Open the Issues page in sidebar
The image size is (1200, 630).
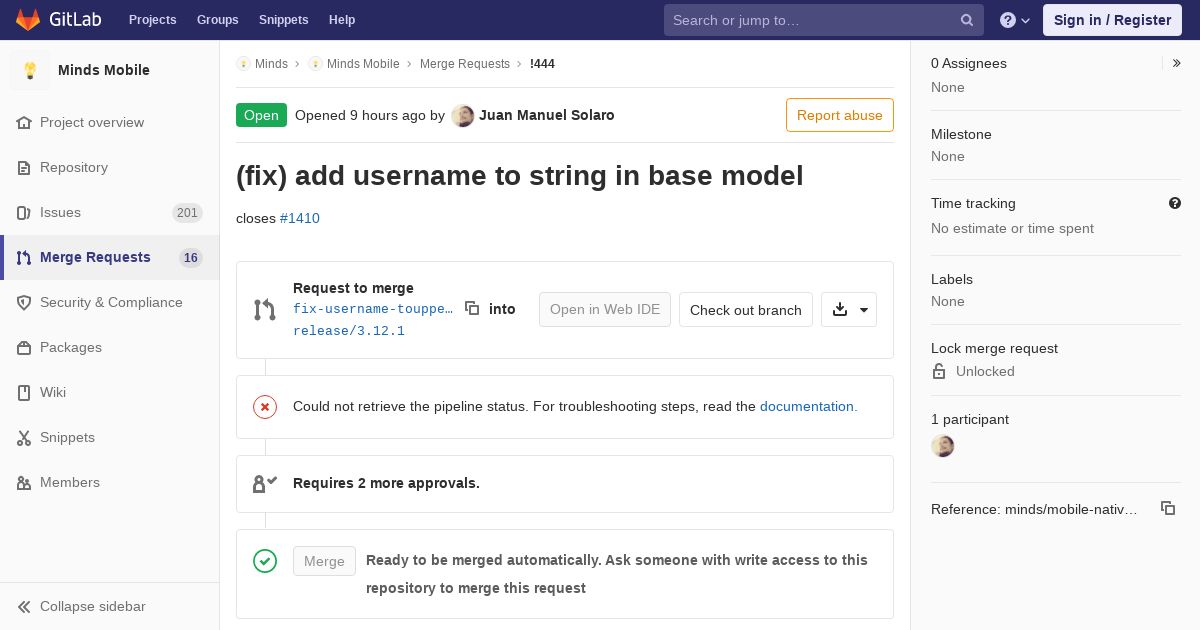[60, 212]
